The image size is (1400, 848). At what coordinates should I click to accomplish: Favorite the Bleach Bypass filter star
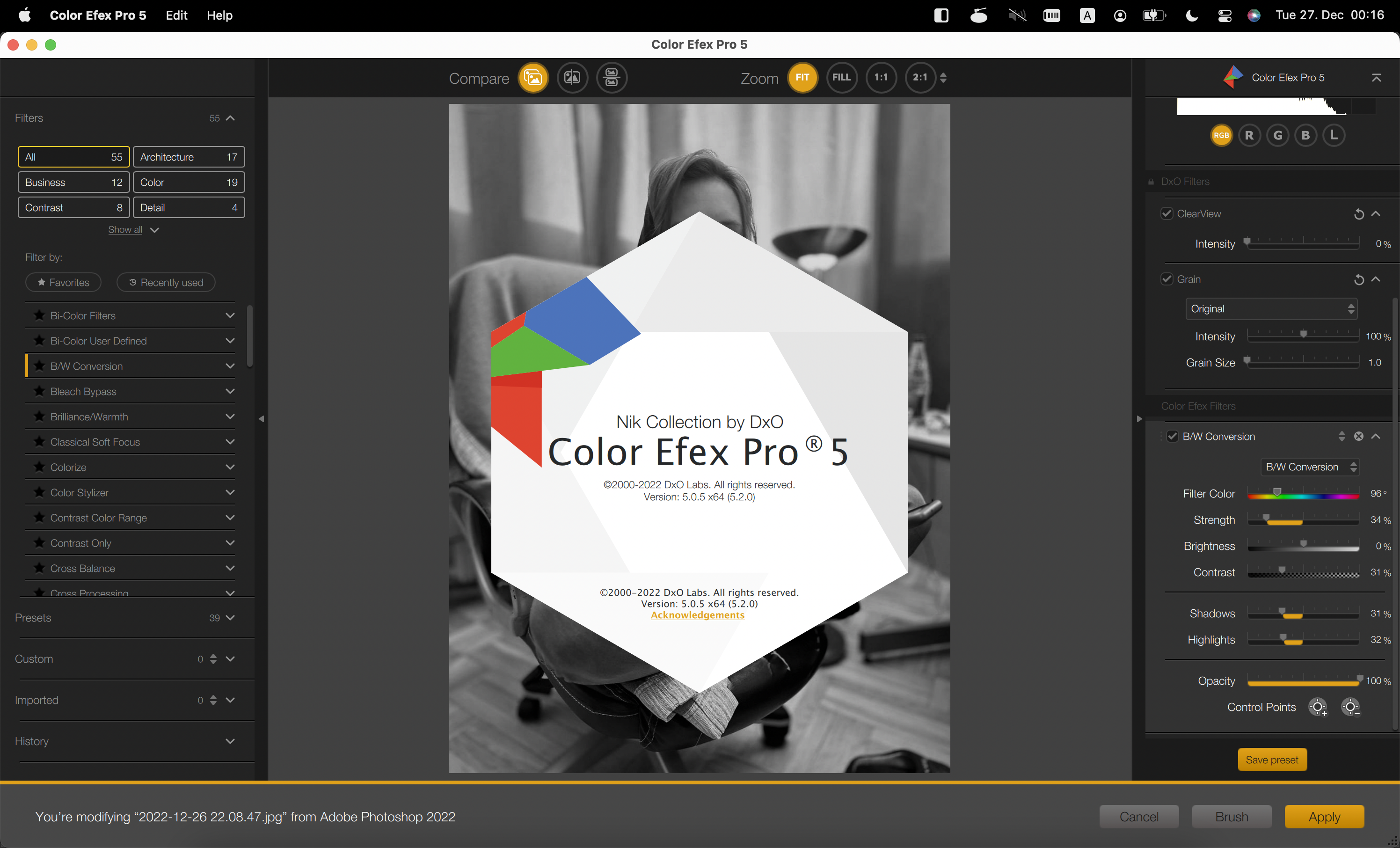[39, 391]
